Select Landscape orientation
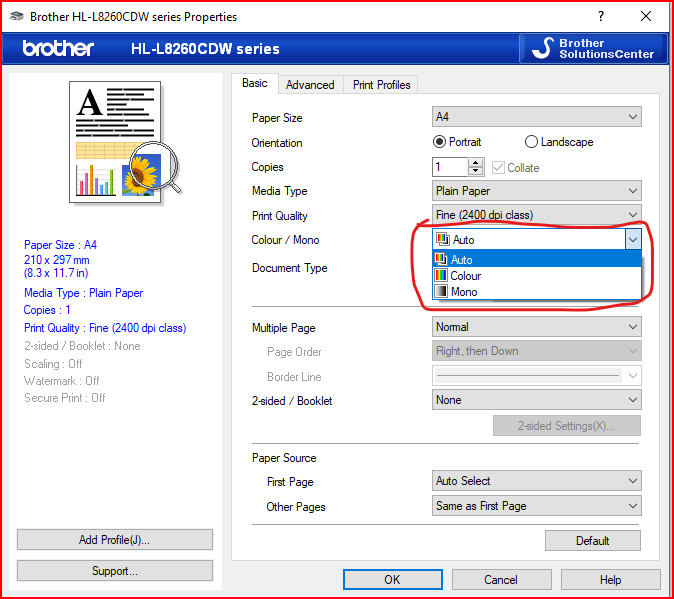The image size is (674, 599). coord(559,142)
